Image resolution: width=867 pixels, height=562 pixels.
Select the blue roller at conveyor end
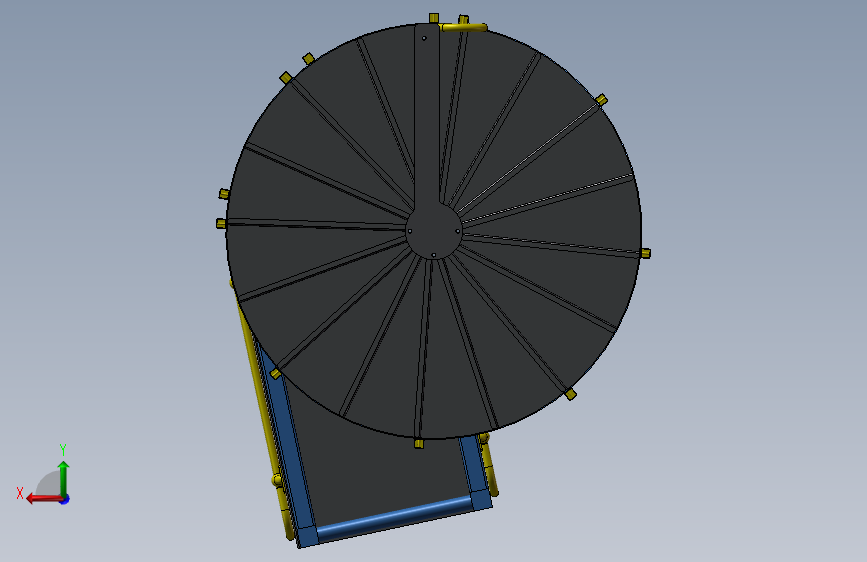[x=394, y=518]
